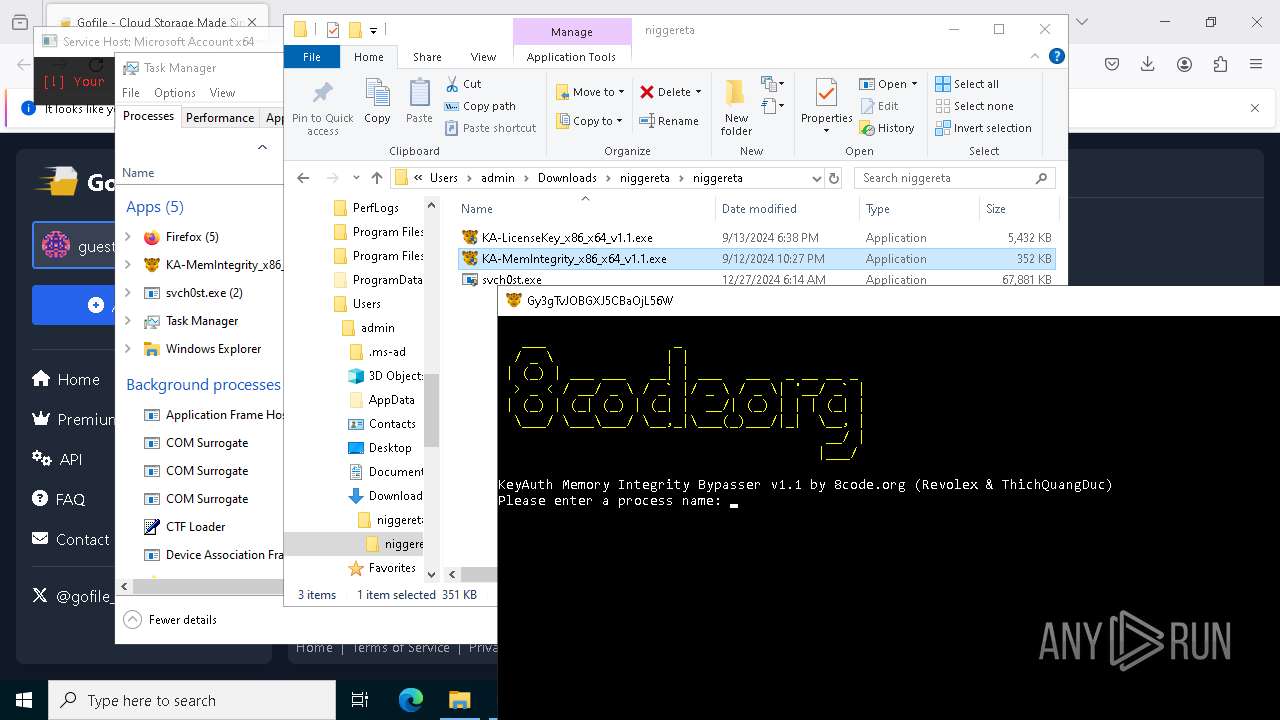Screen dimensions: 1280x720
Task: Click Cut in Clipboard group
Action: (463, 84)
